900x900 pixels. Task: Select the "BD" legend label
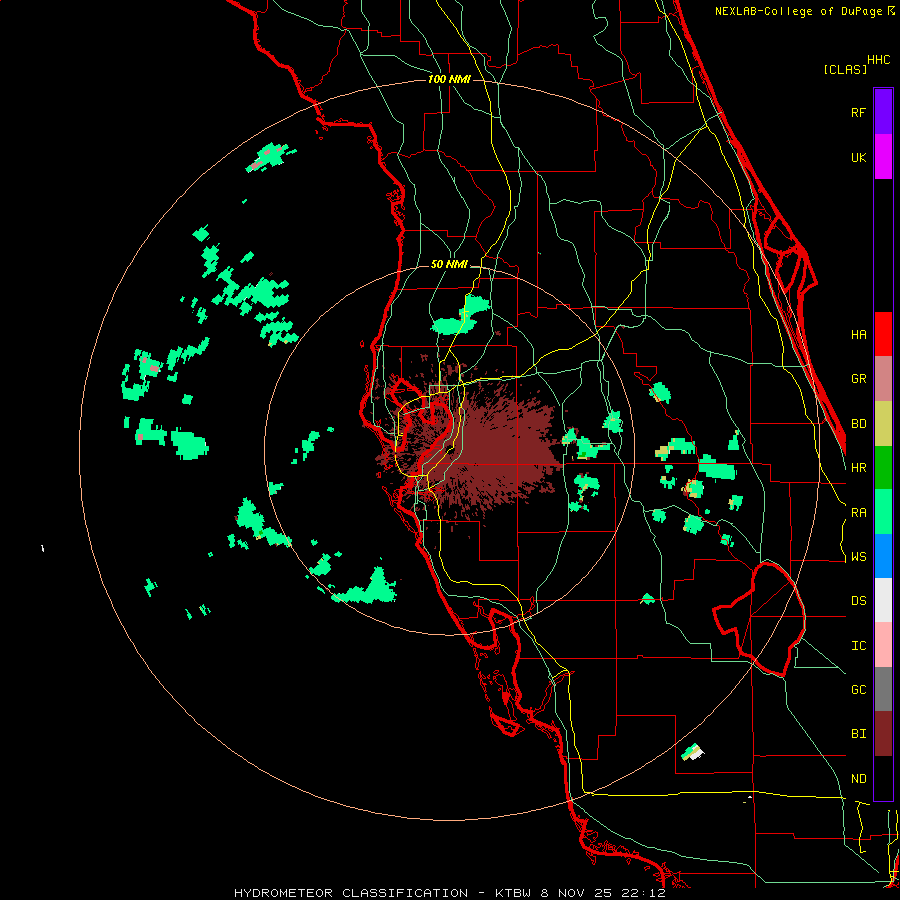858,424
